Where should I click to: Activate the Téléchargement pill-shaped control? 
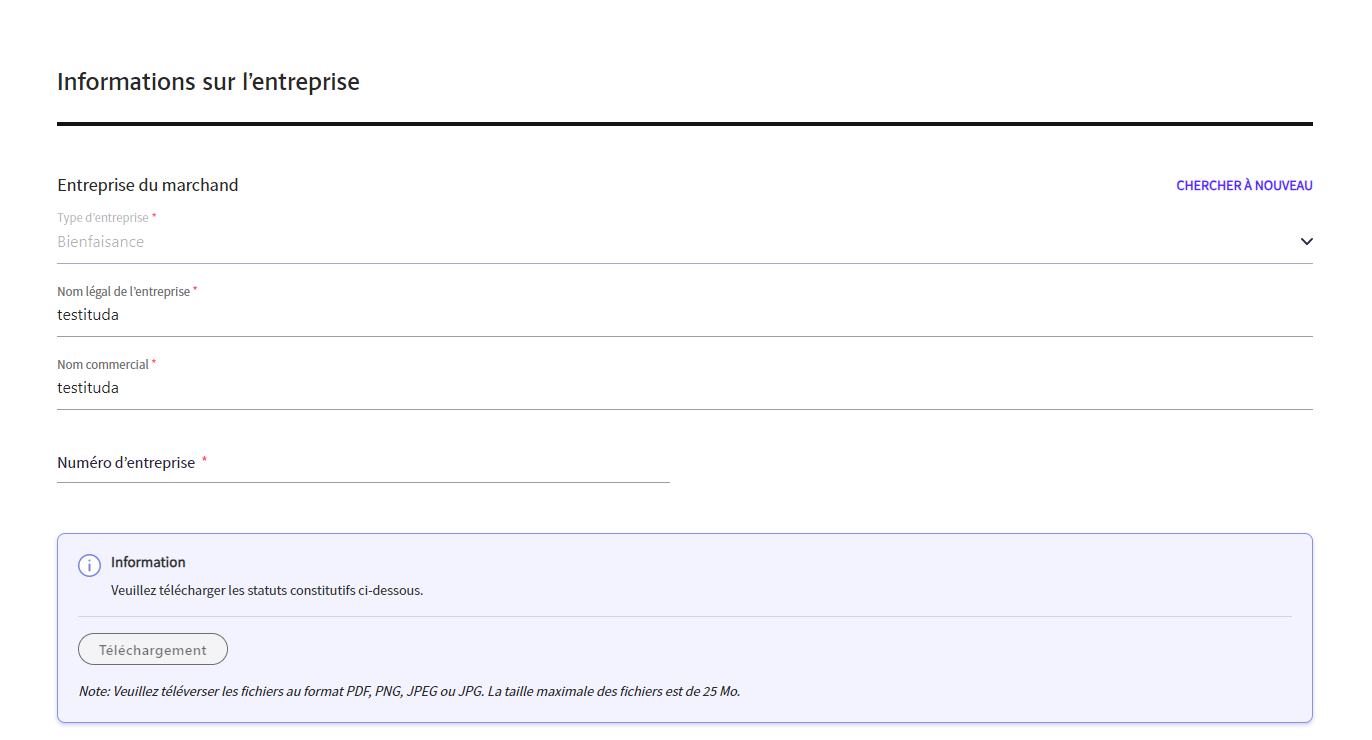point(152,649)
